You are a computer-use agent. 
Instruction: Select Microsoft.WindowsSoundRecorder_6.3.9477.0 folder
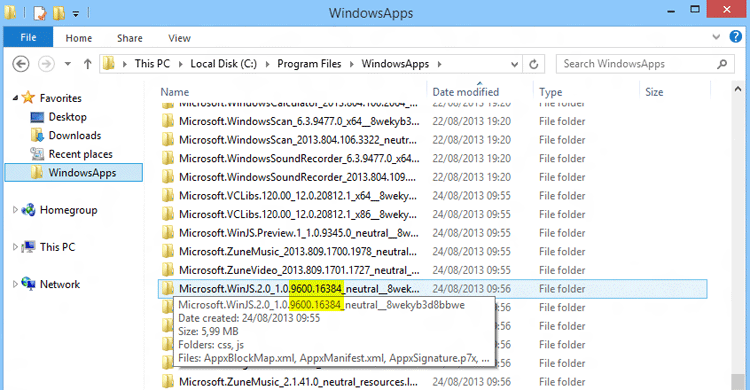point(432,159)
